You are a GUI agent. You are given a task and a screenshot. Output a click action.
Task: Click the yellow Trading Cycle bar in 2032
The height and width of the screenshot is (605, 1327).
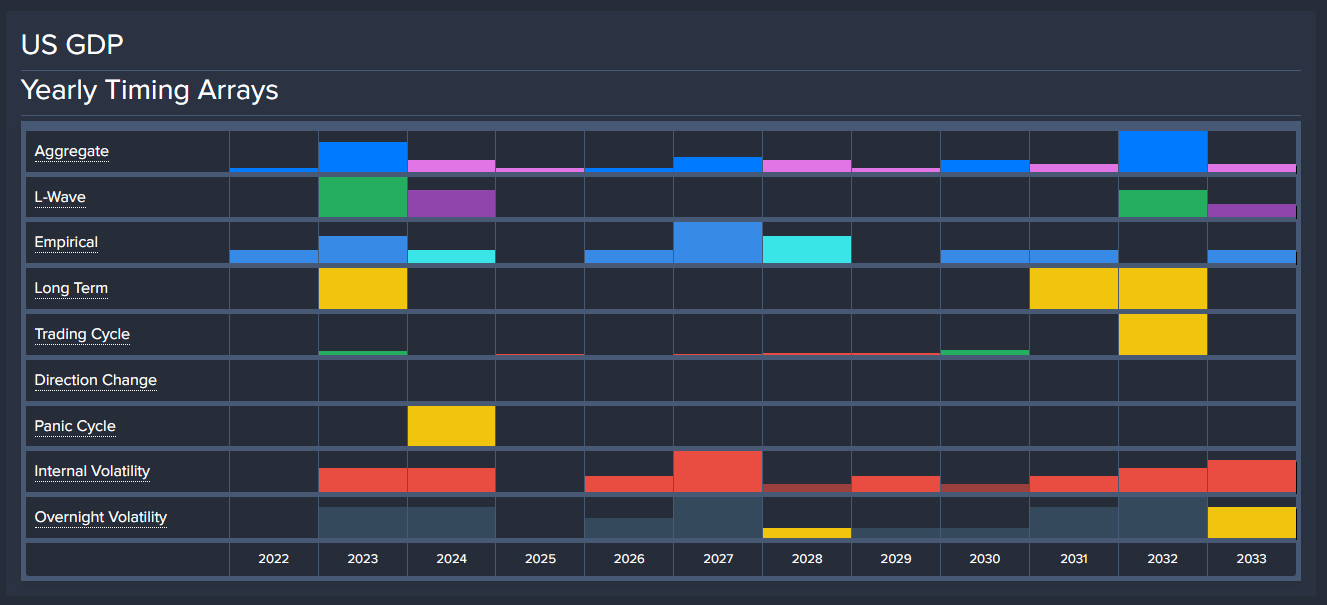1162,335
